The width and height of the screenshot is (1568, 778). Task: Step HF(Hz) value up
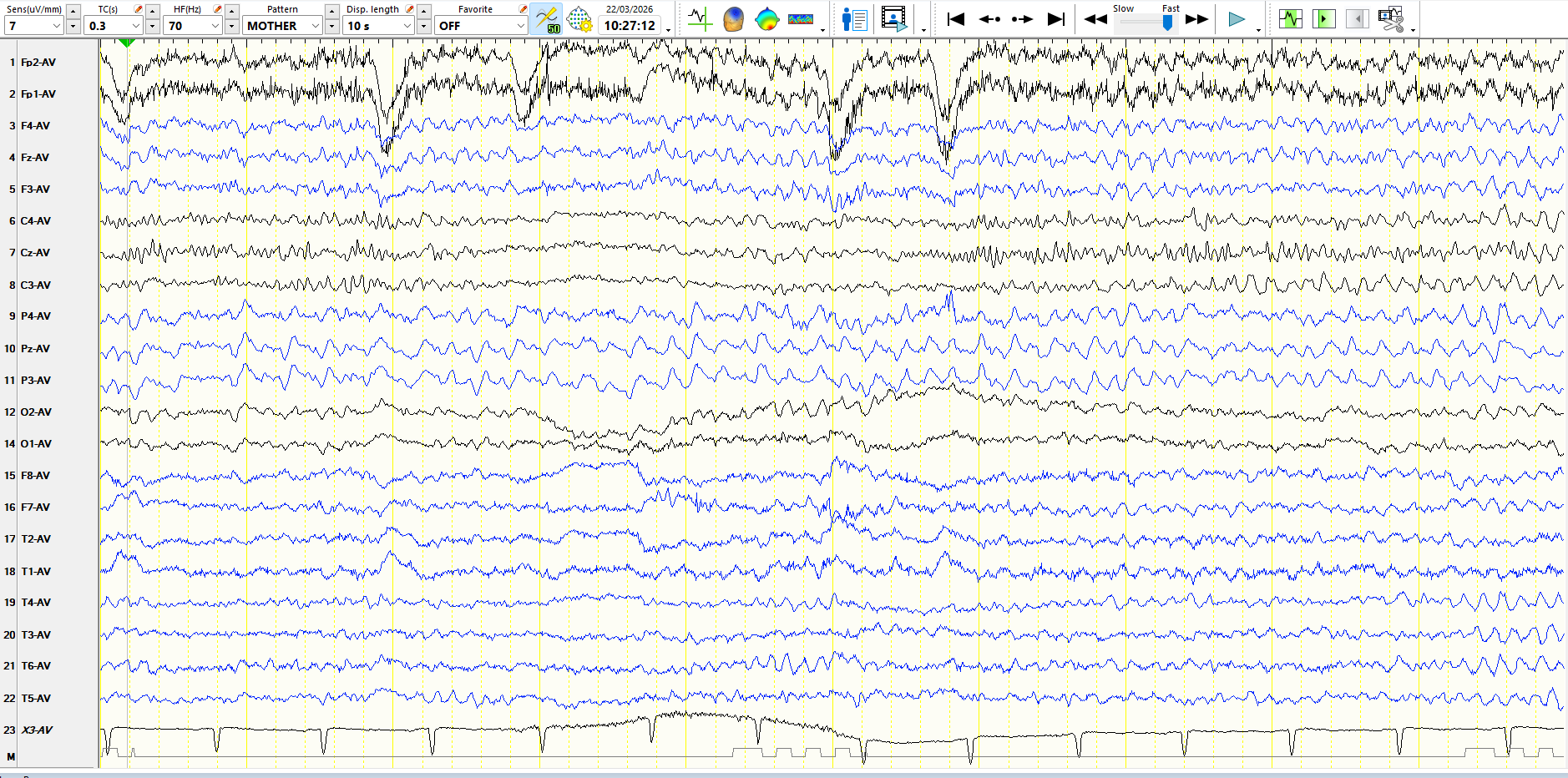(232, 11)
